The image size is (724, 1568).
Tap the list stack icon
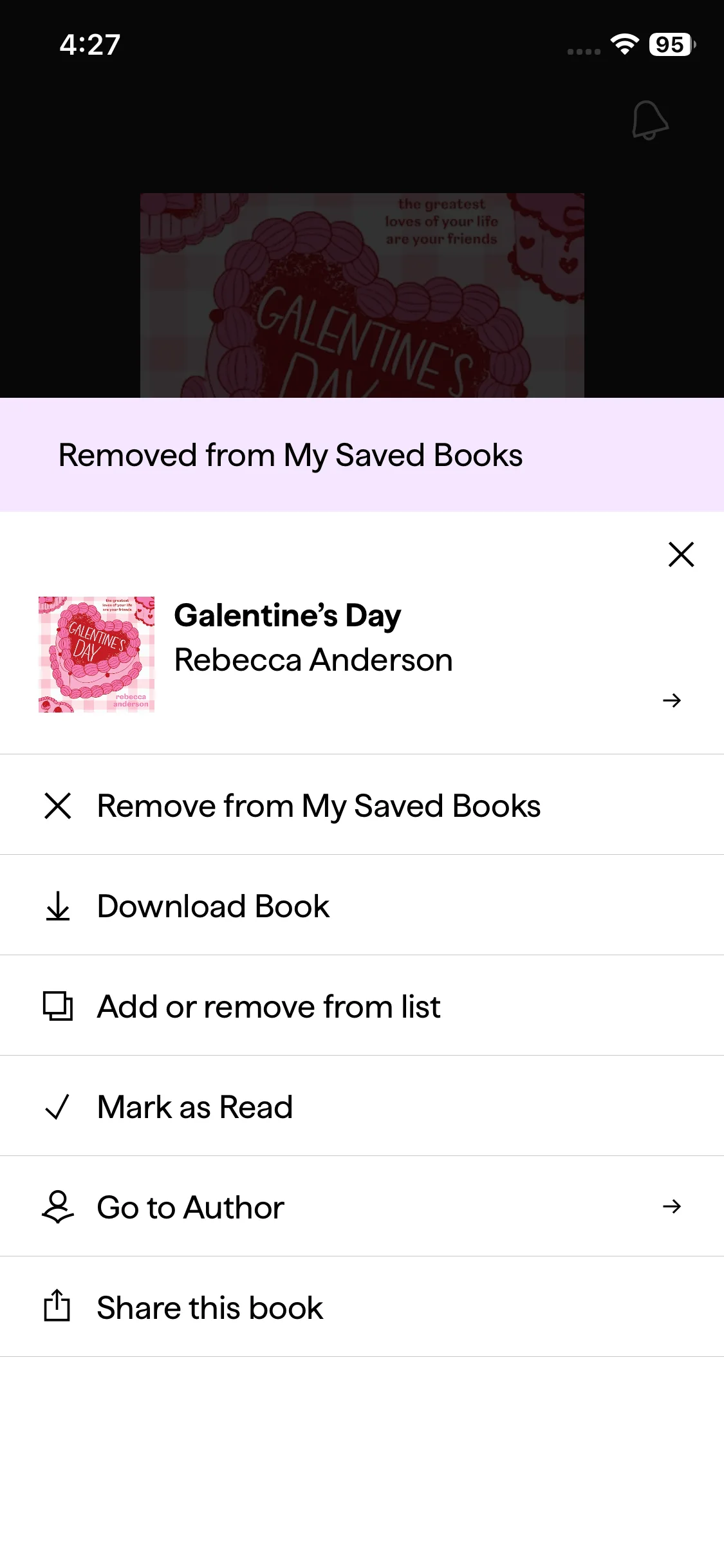pyautogui.click(x=58, y=1007)
